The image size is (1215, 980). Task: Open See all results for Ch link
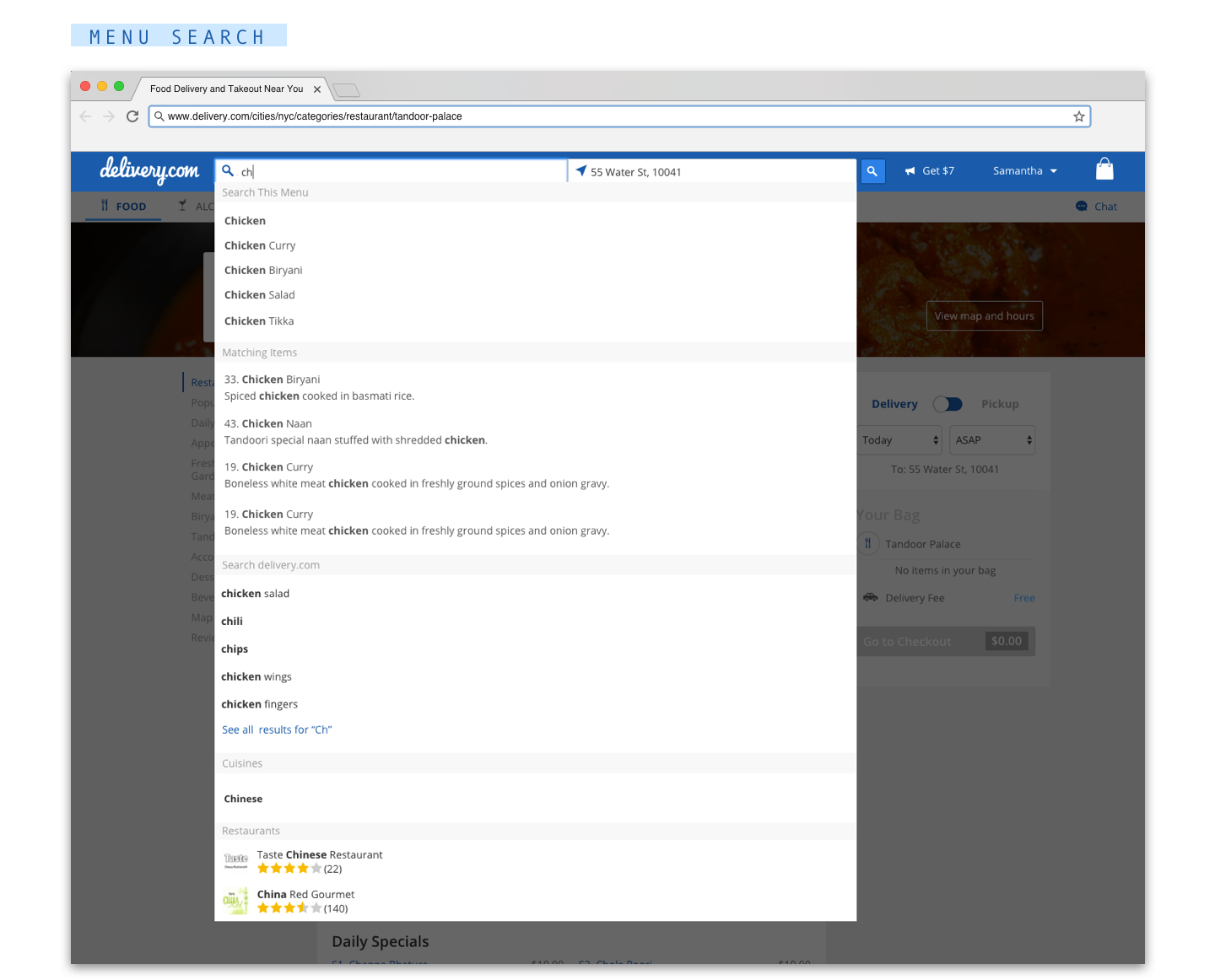point(277,729)
